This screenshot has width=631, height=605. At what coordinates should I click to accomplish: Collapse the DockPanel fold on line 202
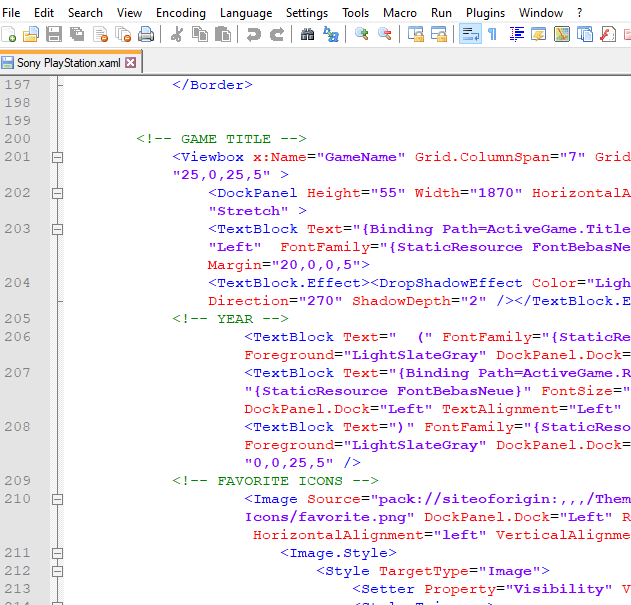58,193
